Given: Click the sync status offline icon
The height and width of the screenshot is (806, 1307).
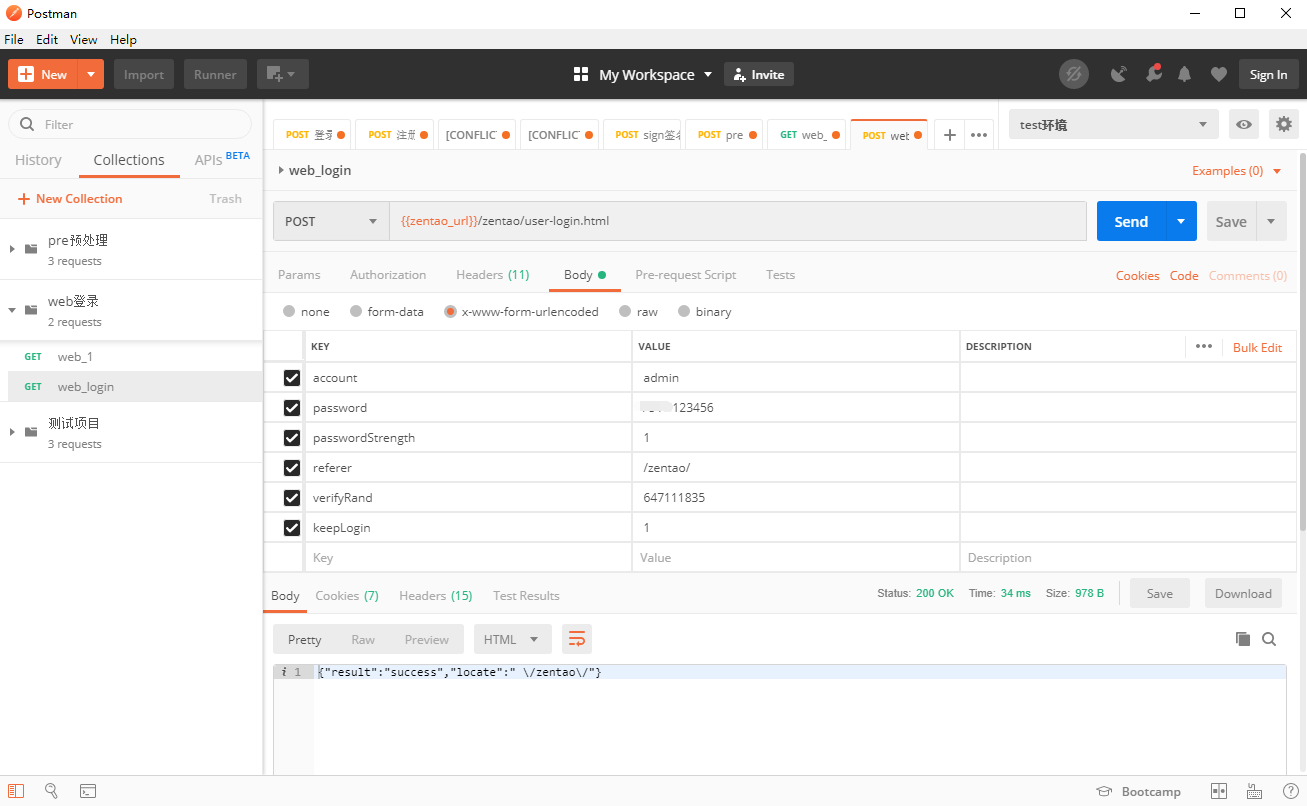Looking at the screenshot, I should click(1074, 74).
